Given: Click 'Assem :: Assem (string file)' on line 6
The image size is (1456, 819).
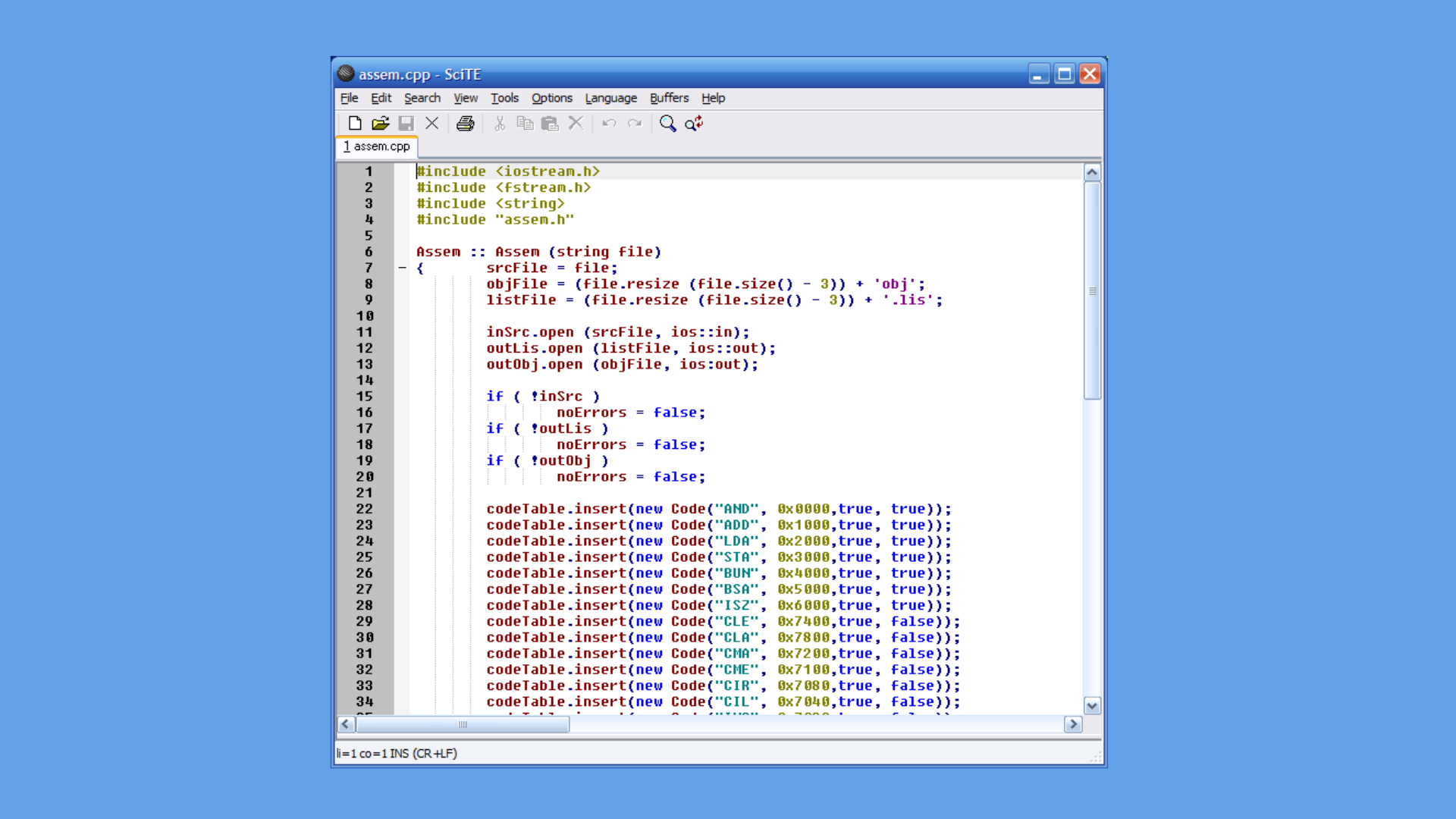Looking at the screenshot, I should [539, 252].
